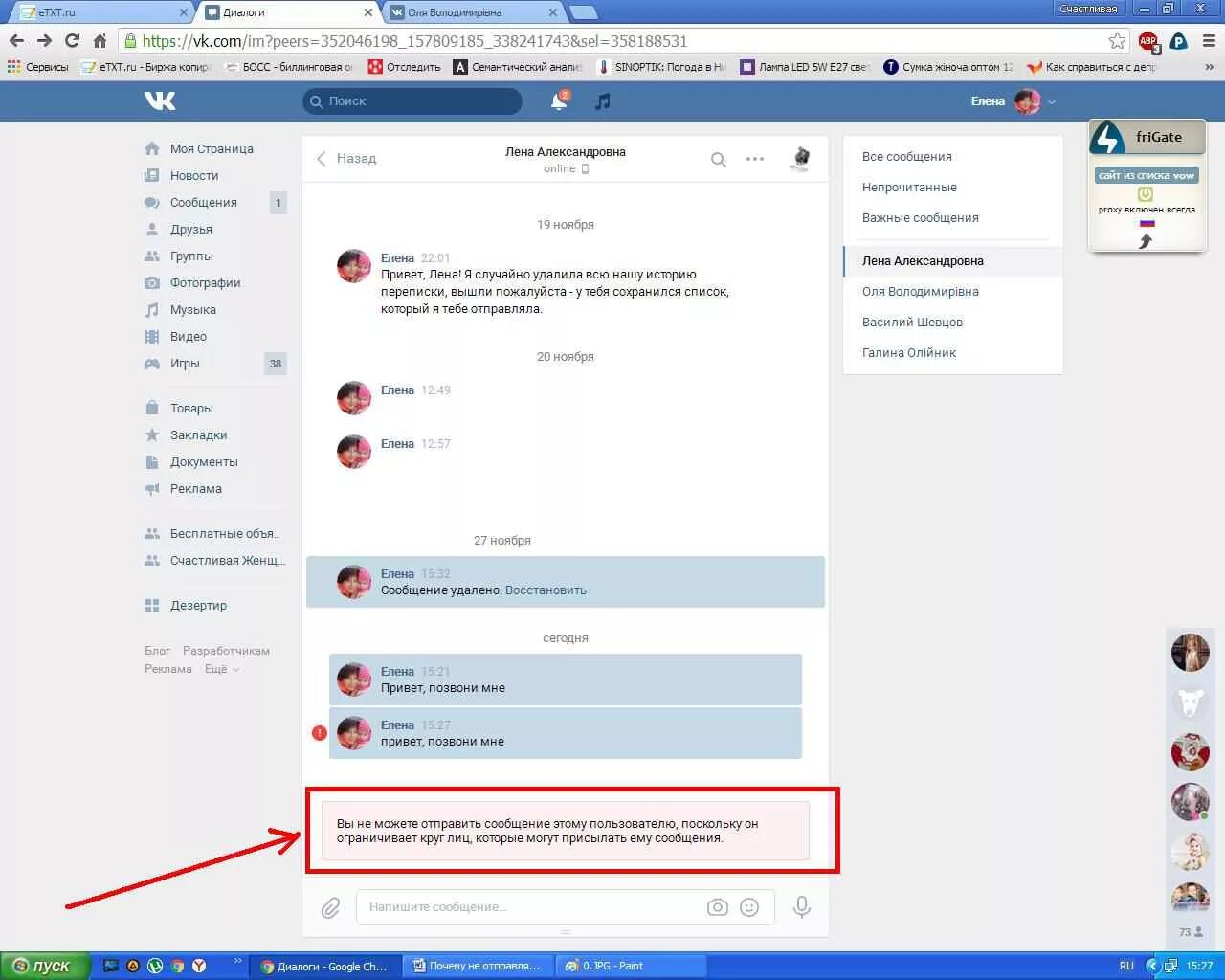1225x980 pixels.
Task: Open the friGate extension panel logo
Action: pyautogui.click(x=1107, y=138)
